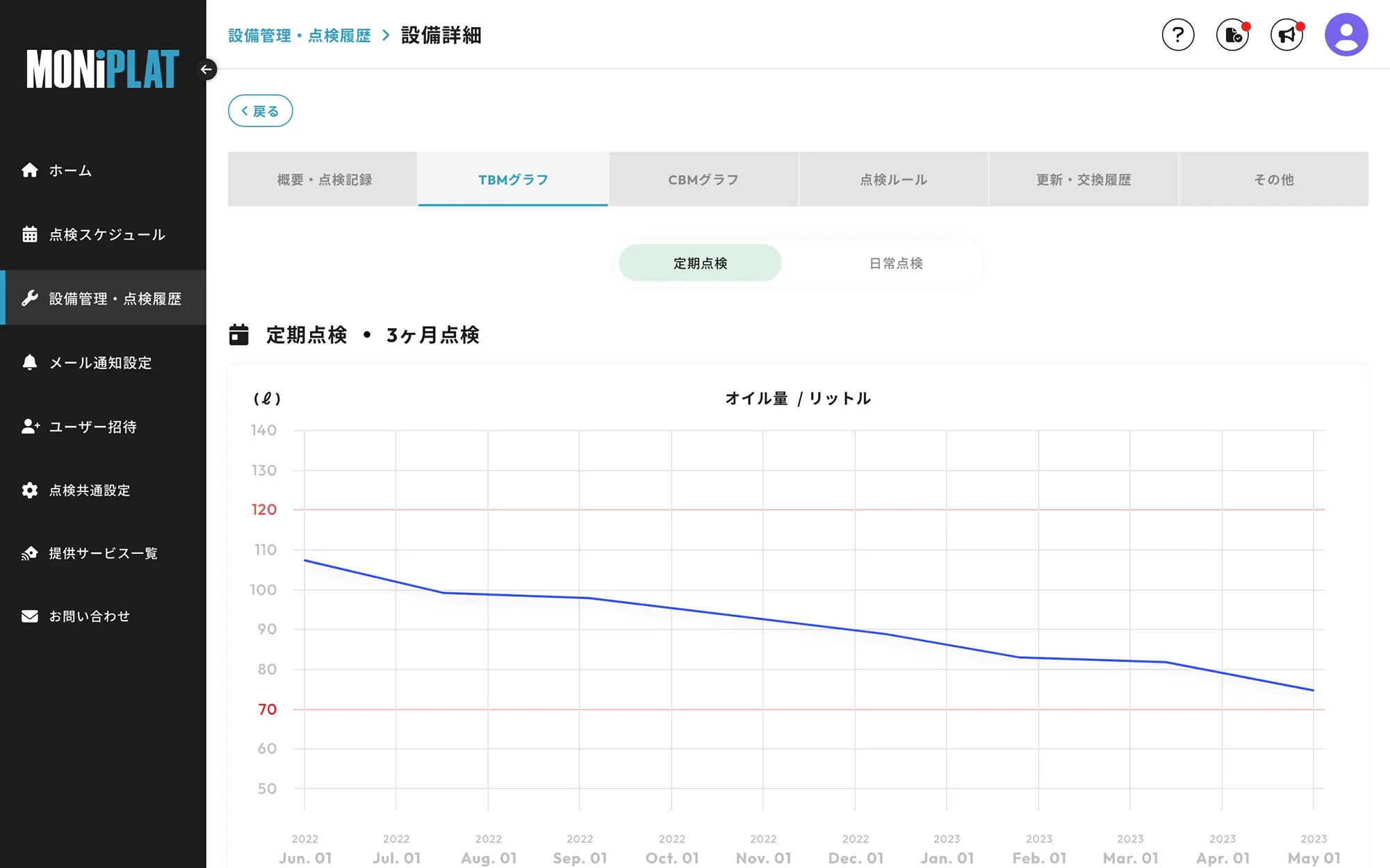Open the report icon with red notification badge

1232,34
